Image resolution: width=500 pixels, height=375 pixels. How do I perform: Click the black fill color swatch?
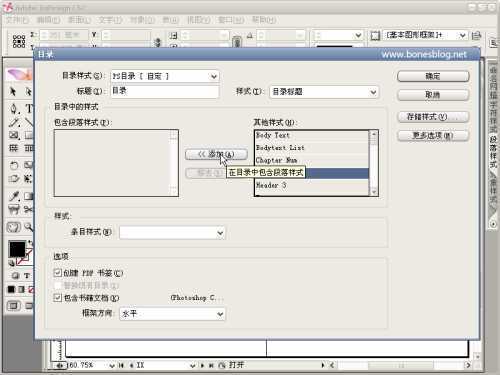pos(17,249)
